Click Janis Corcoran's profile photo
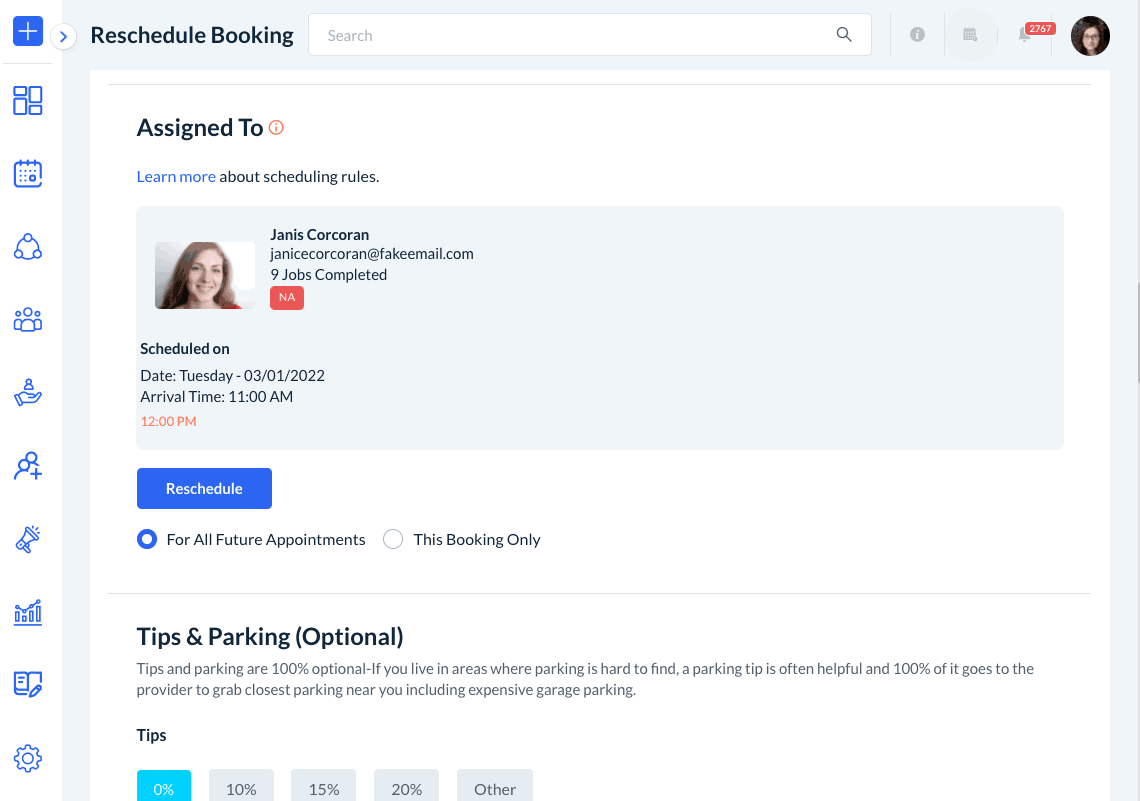 205,275
